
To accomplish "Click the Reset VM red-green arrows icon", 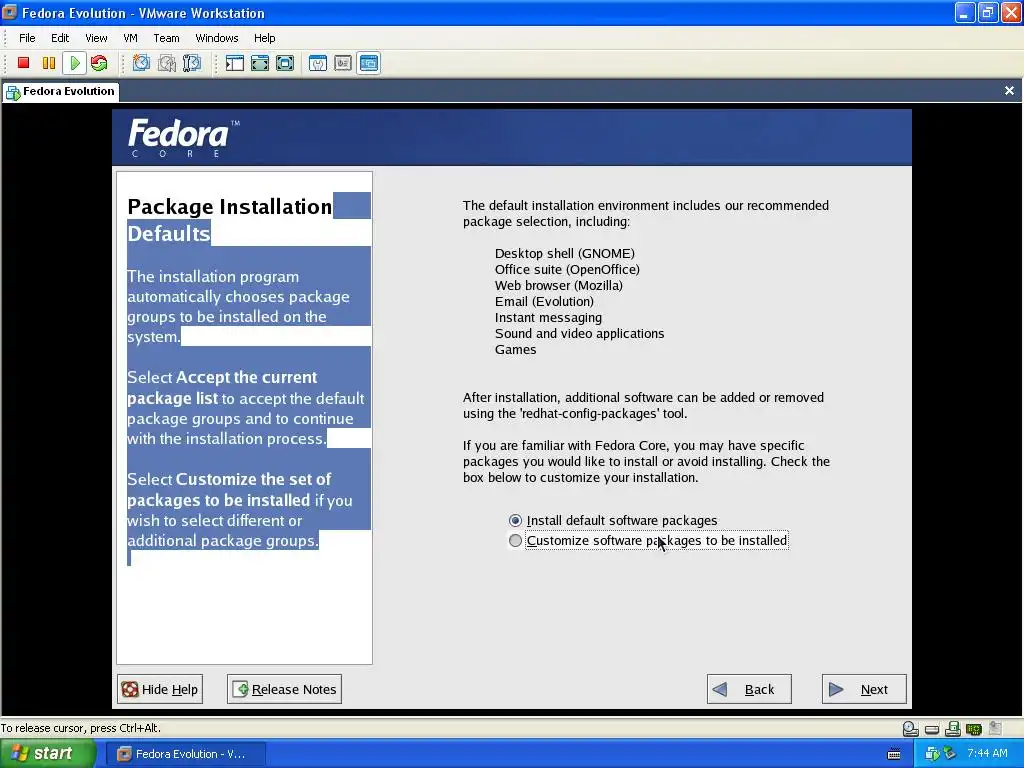I will tap(99, 63).
